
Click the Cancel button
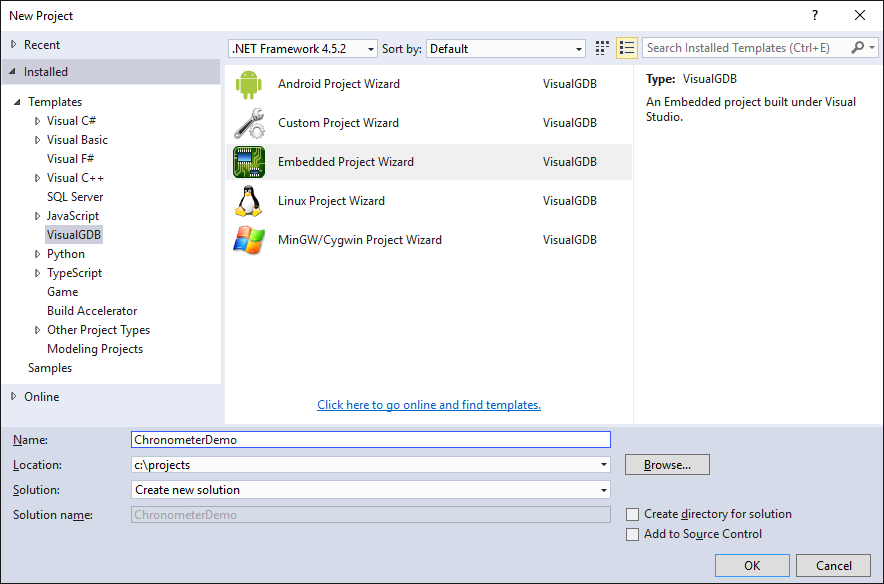tap(833, 565)
